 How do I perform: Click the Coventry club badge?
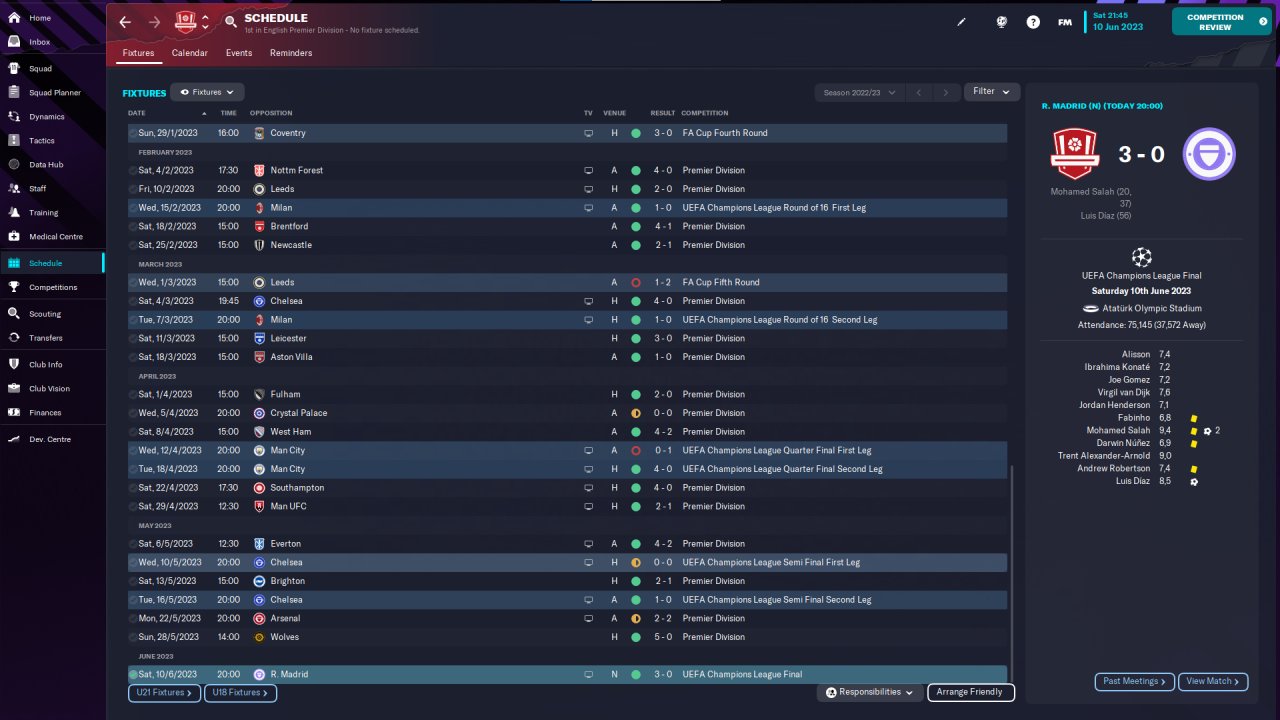point(259,133)
